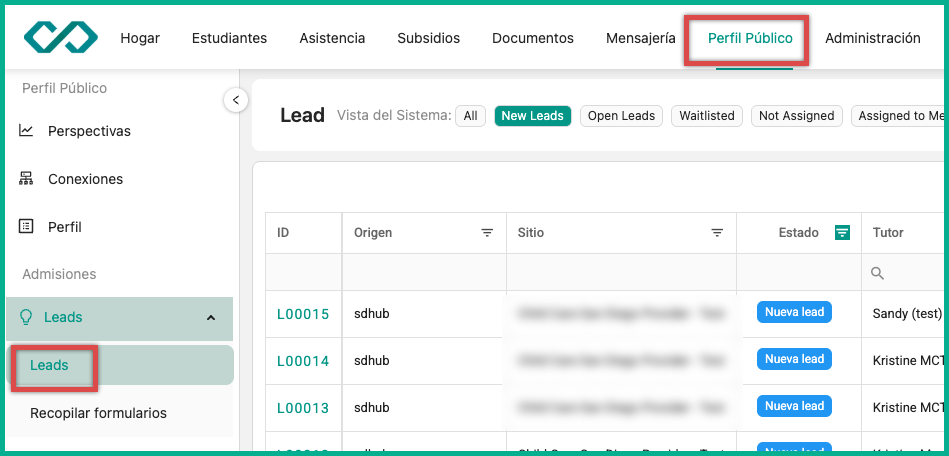Select the Conexiones network icon
Screen dimensions: 949x456
tap(26, 179)
